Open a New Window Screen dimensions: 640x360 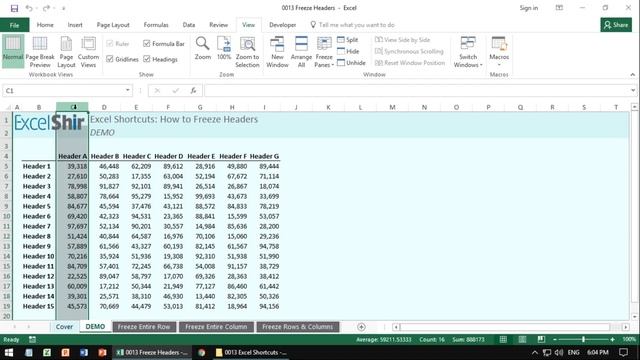tap(277, 51)
